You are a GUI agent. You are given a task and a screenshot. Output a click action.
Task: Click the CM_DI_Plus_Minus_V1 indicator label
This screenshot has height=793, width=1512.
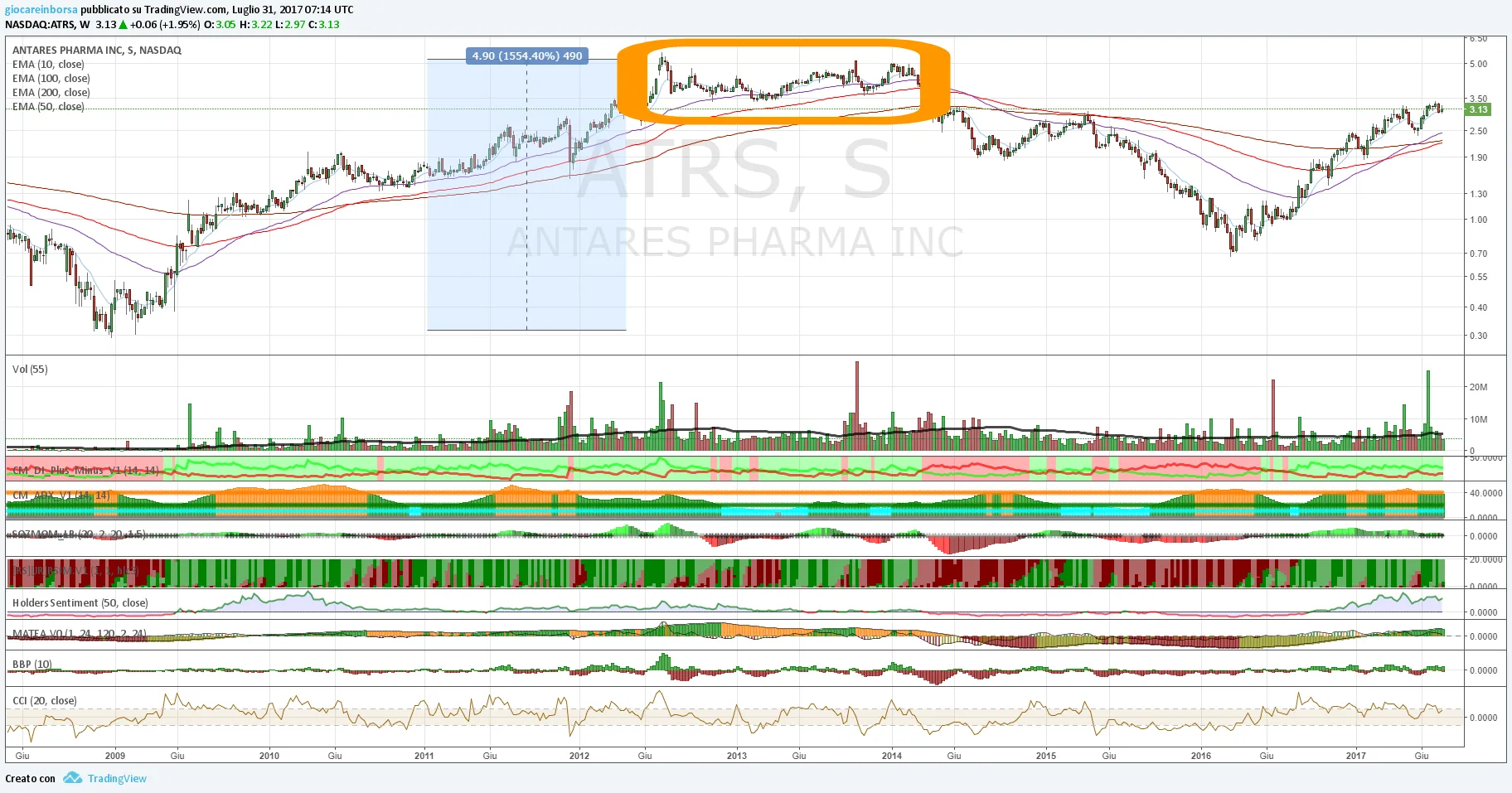[x=85, y=471]
